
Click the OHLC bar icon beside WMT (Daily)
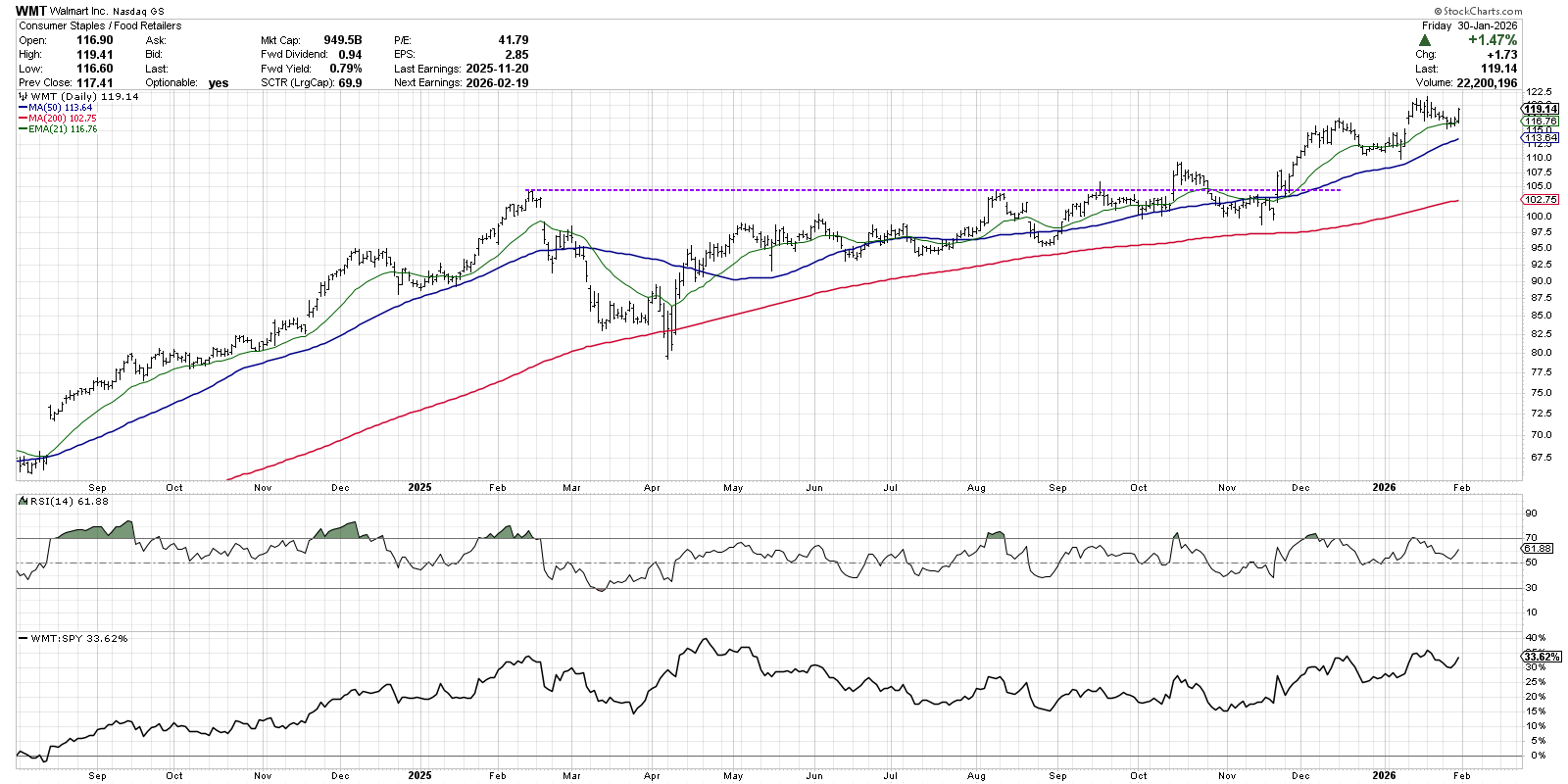point(23,97)
